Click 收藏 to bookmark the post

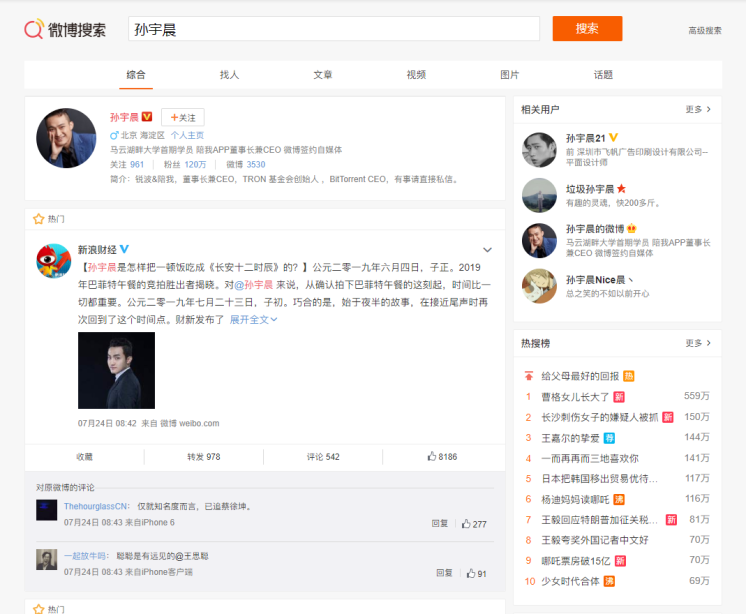[85, 457]
